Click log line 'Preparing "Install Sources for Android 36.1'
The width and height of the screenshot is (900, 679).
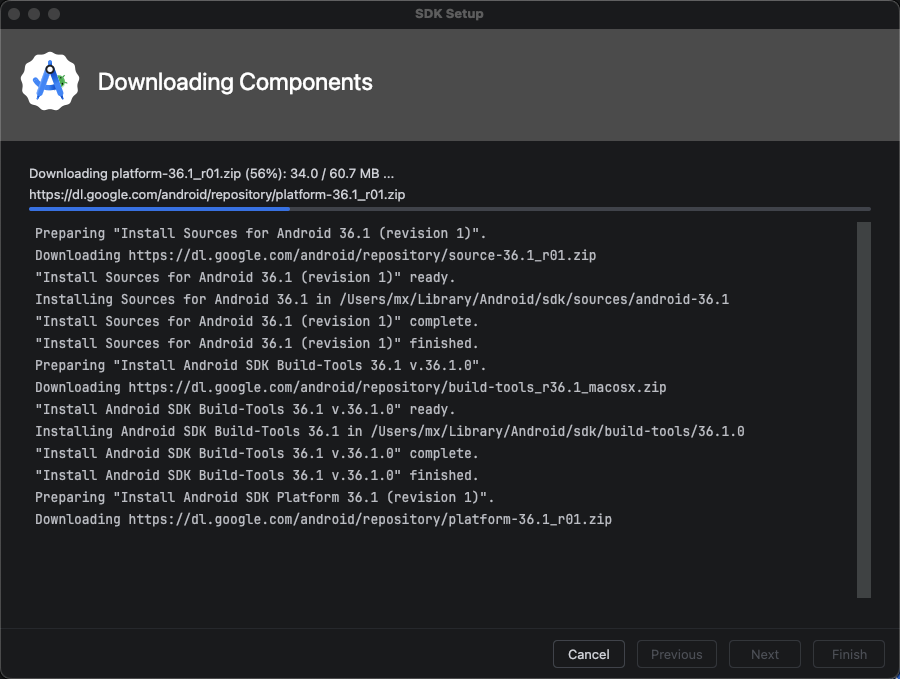pos(261,234)
